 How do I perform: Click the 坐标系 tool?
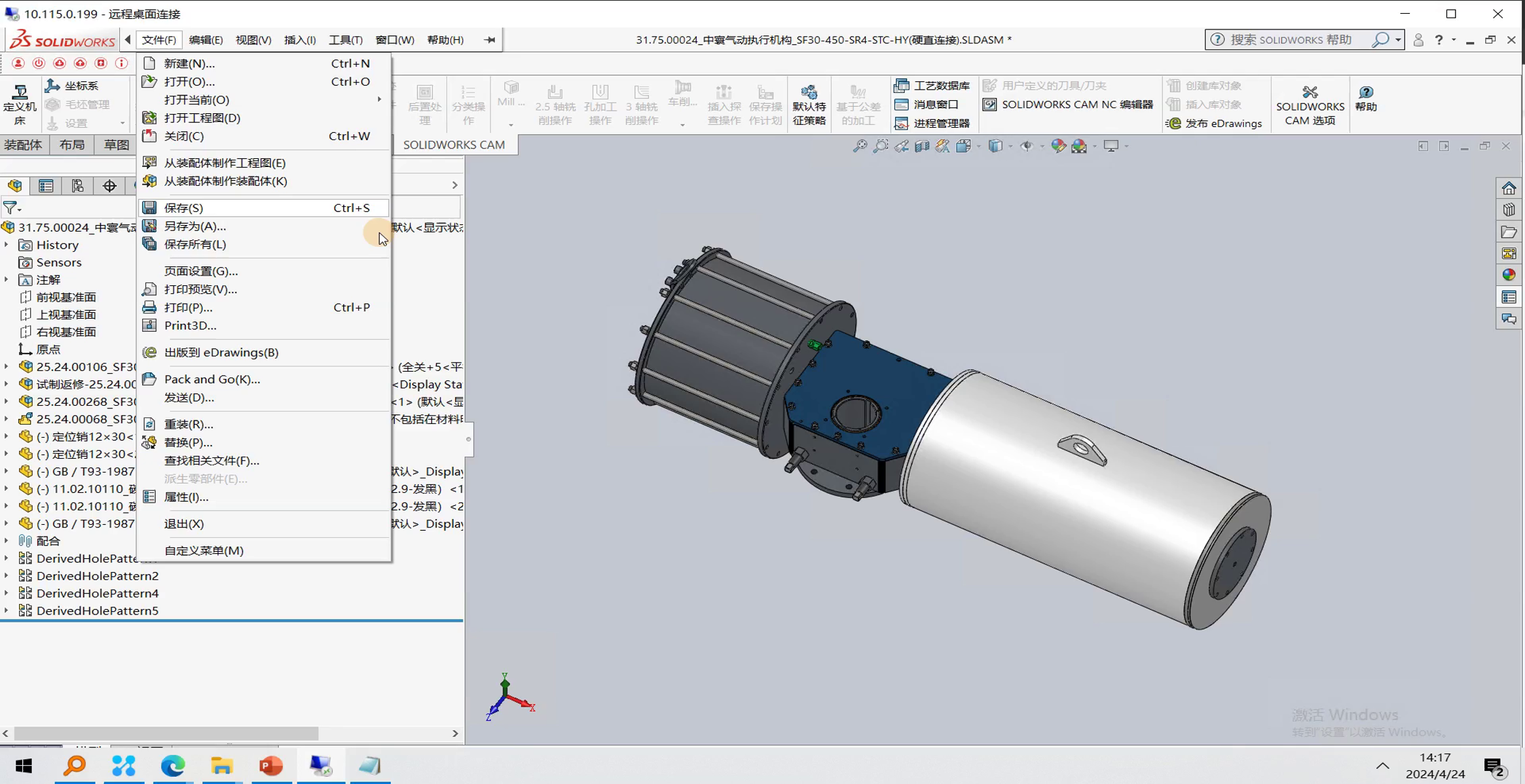point(73,86)
